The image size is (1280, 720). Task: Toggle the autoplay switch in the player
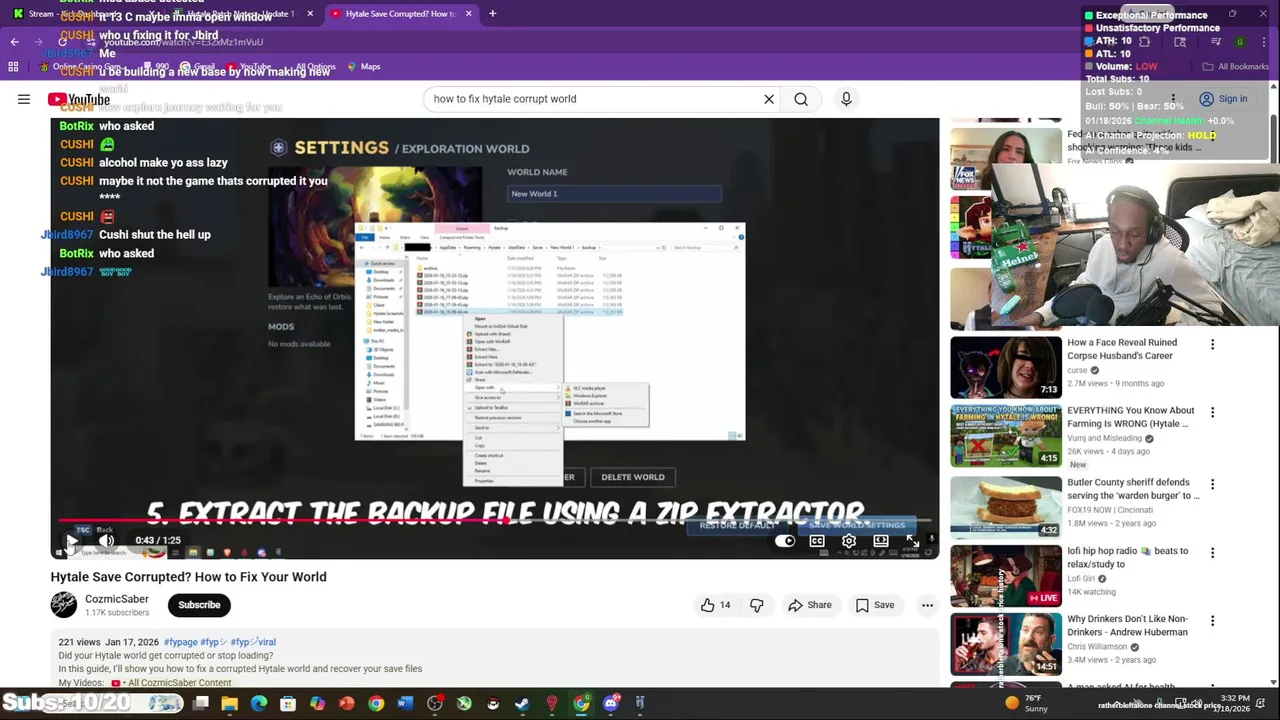tap(785, 541)
